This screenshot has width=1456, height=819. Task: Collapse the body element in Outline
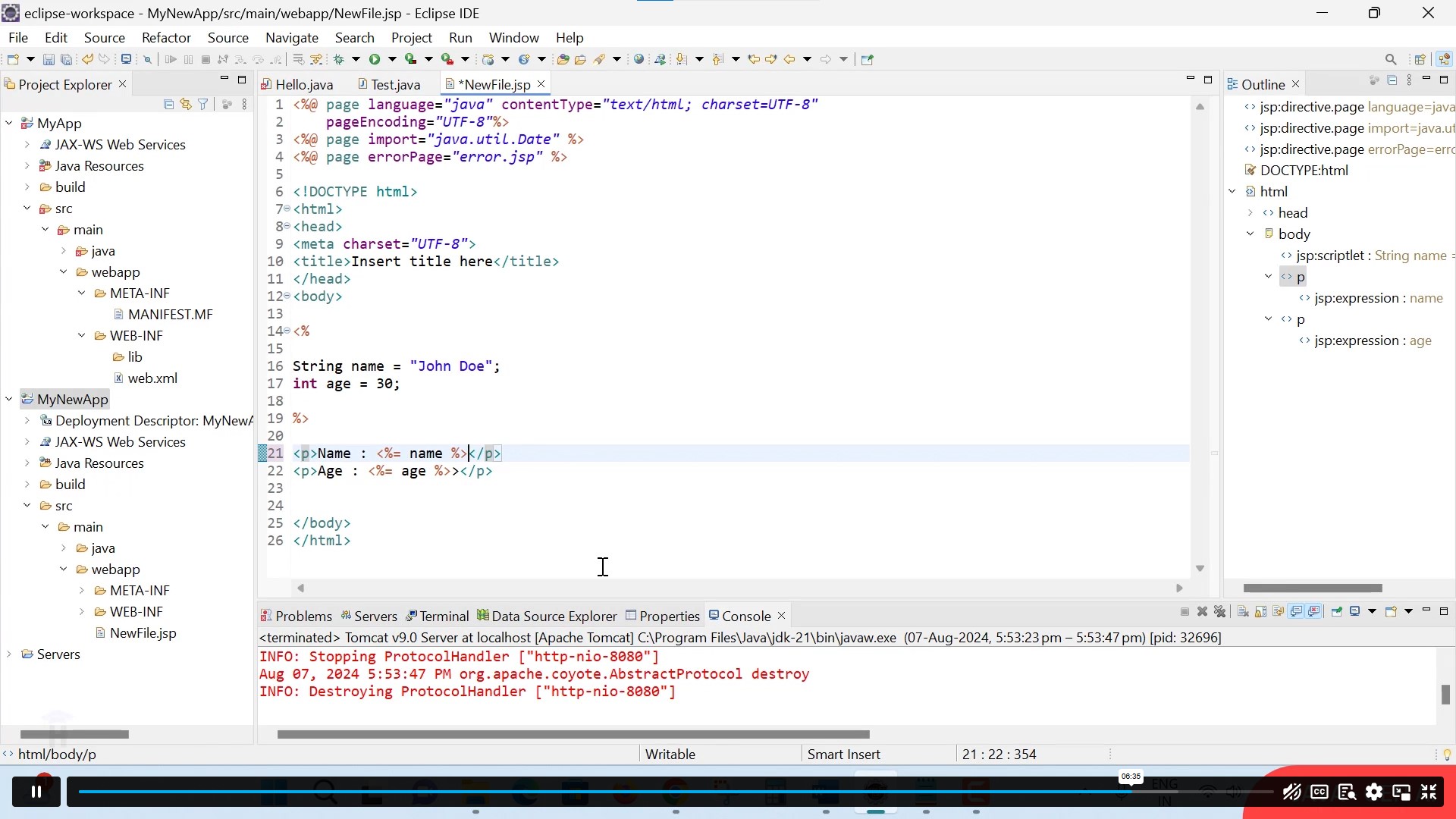(1250, 234)
